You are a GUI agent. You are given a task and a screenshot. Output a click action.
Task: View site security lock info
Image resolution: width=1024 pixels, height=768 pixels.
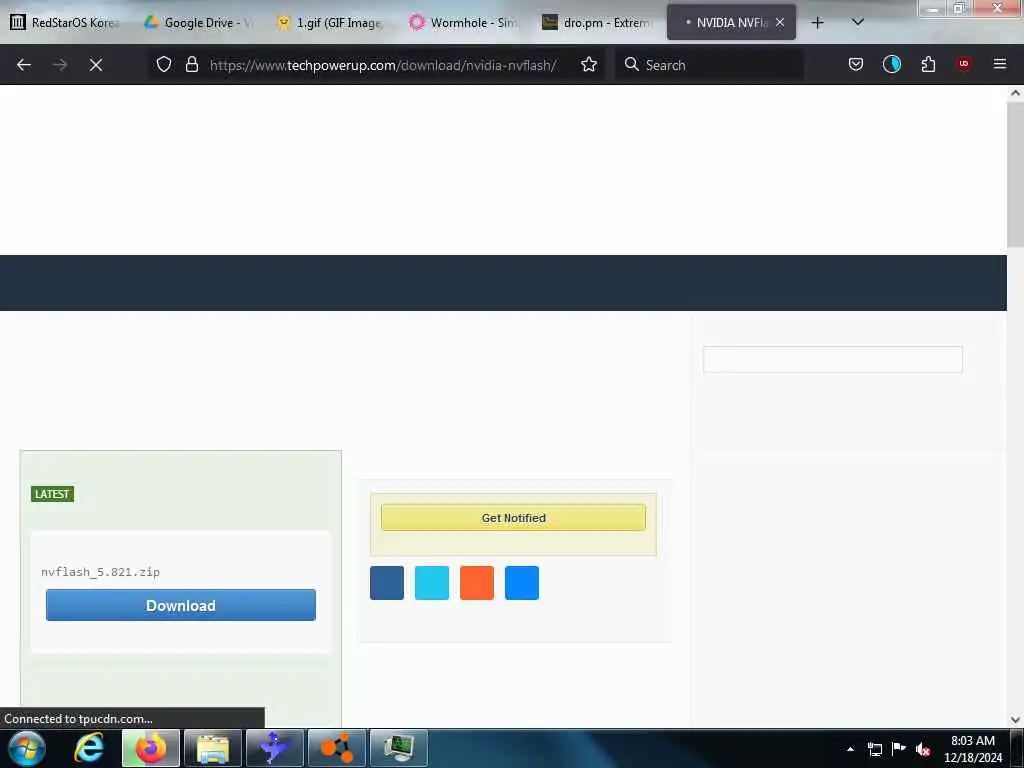tap(191, 64)
